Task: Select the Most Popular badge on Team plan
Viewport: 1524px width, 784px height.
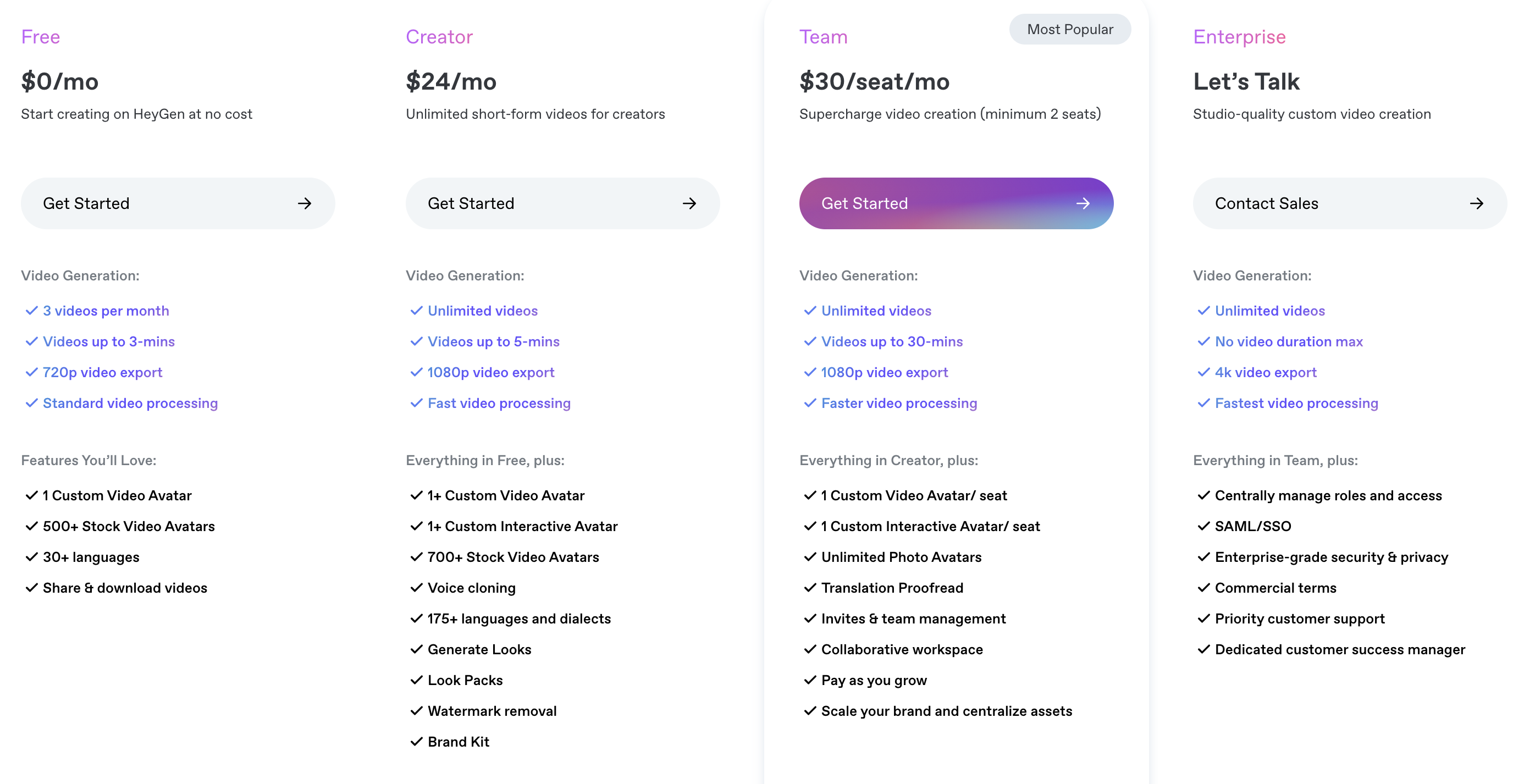Action: [1070, 29]
